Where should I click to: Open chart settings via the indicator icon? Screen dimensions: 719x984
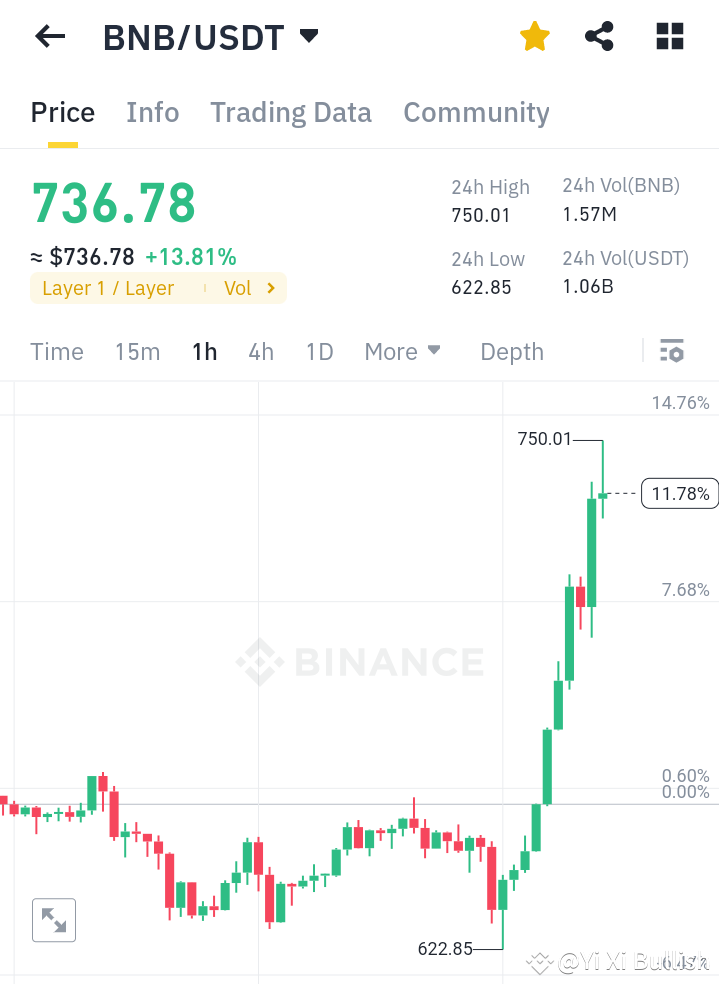pos(671,351)
